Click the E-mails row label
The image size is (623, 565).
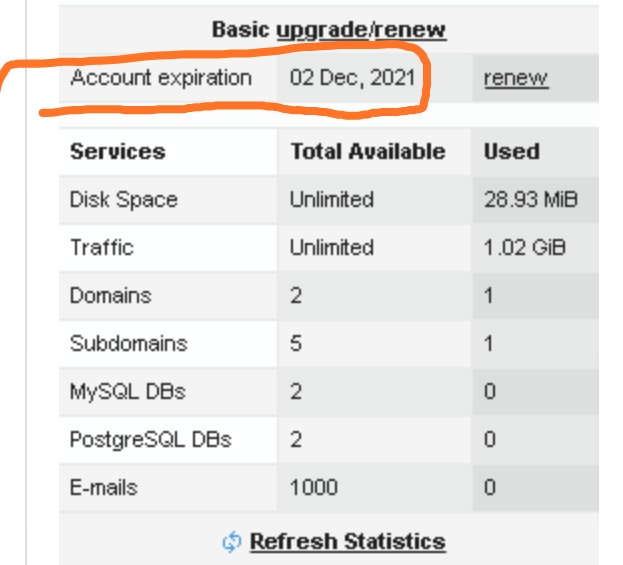[104, 488]
